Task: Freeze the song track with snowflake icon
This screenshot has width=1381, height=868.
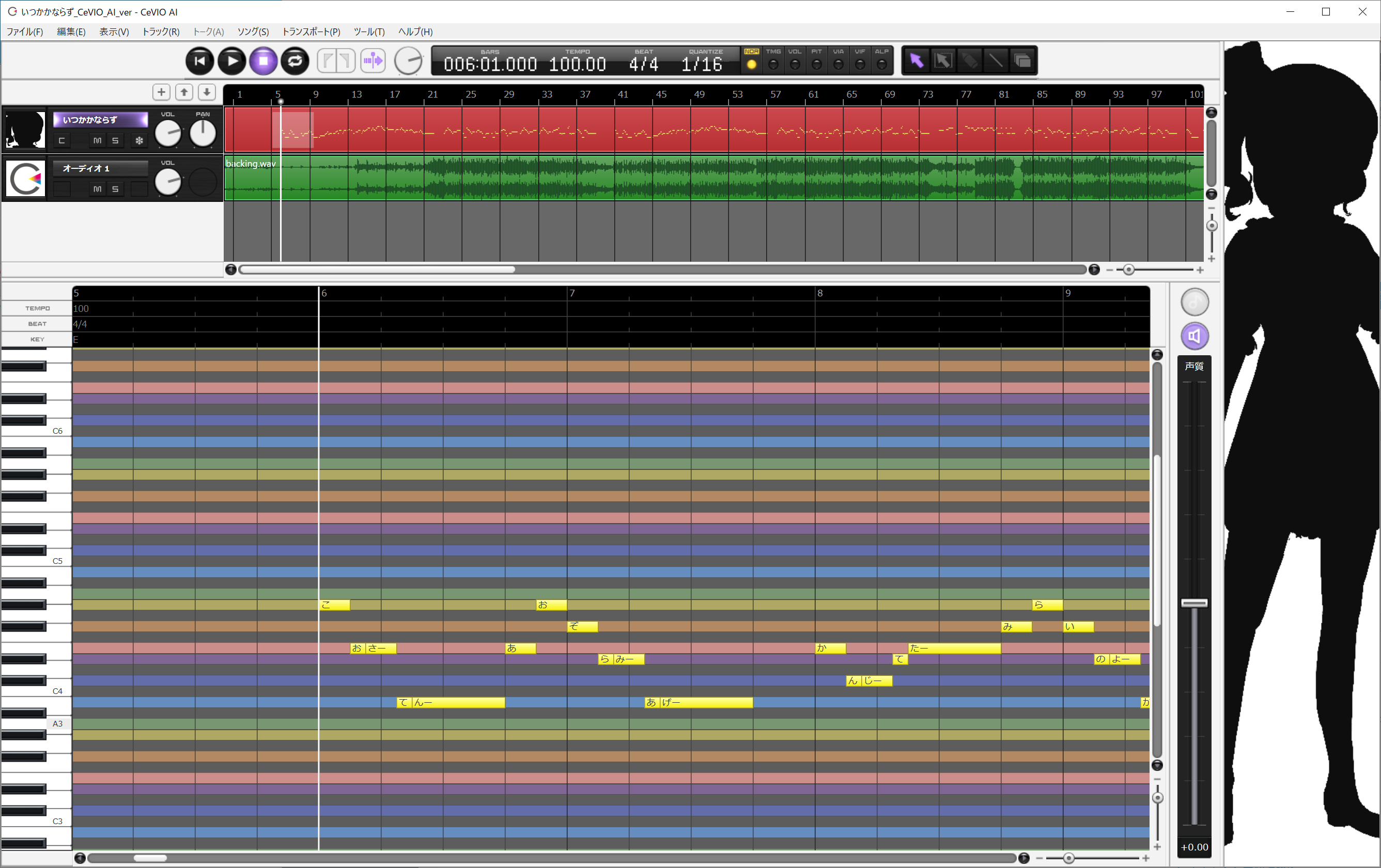Action: pos(139,140)
